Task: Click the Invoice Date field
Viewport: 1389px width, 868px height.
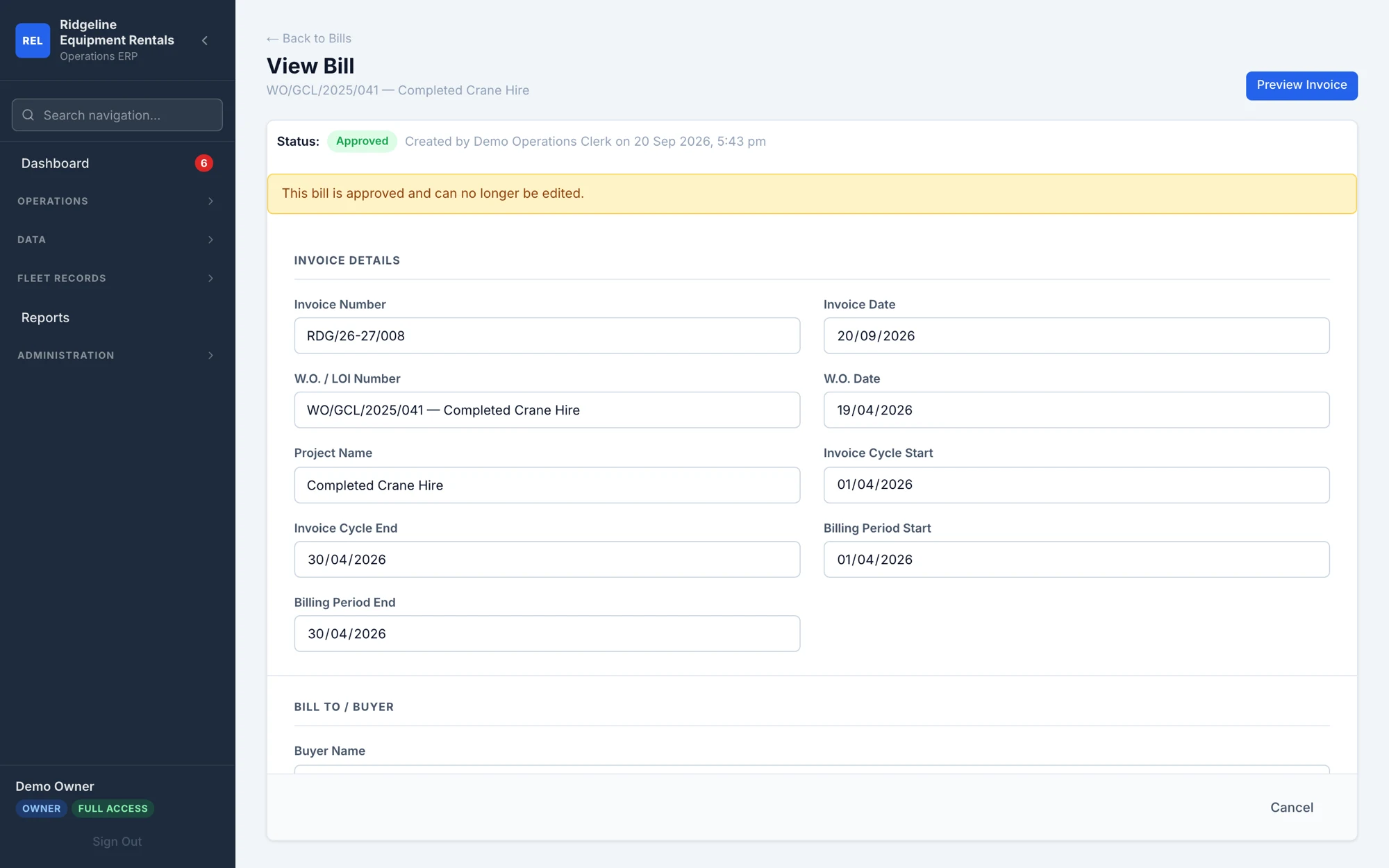Action: pos(1076,336)
